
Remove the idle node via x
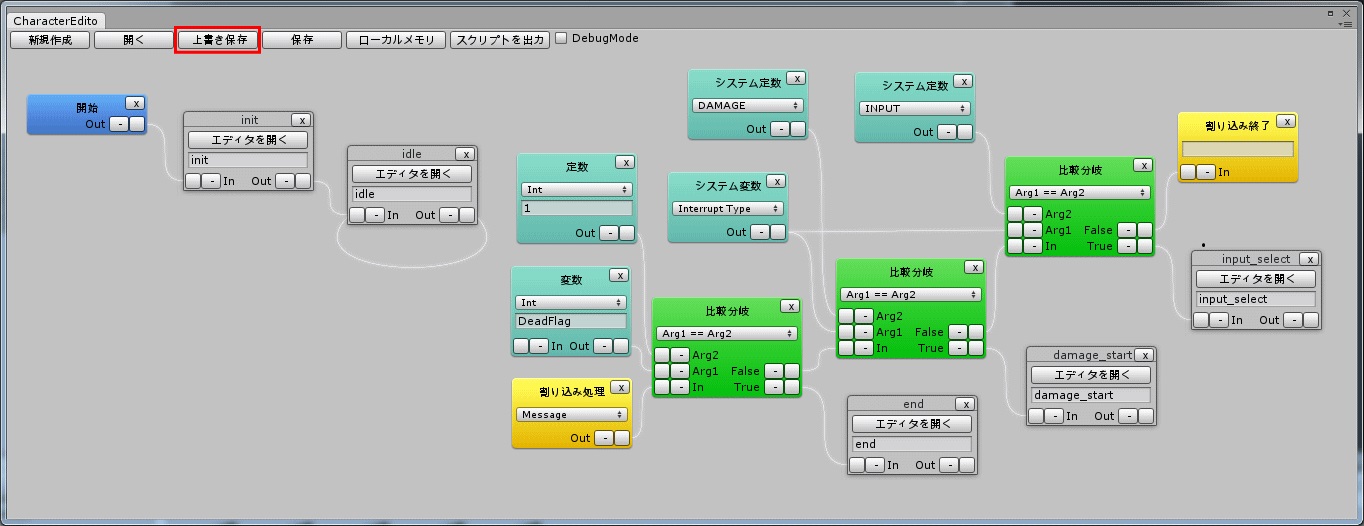click(x=465, y=154)
